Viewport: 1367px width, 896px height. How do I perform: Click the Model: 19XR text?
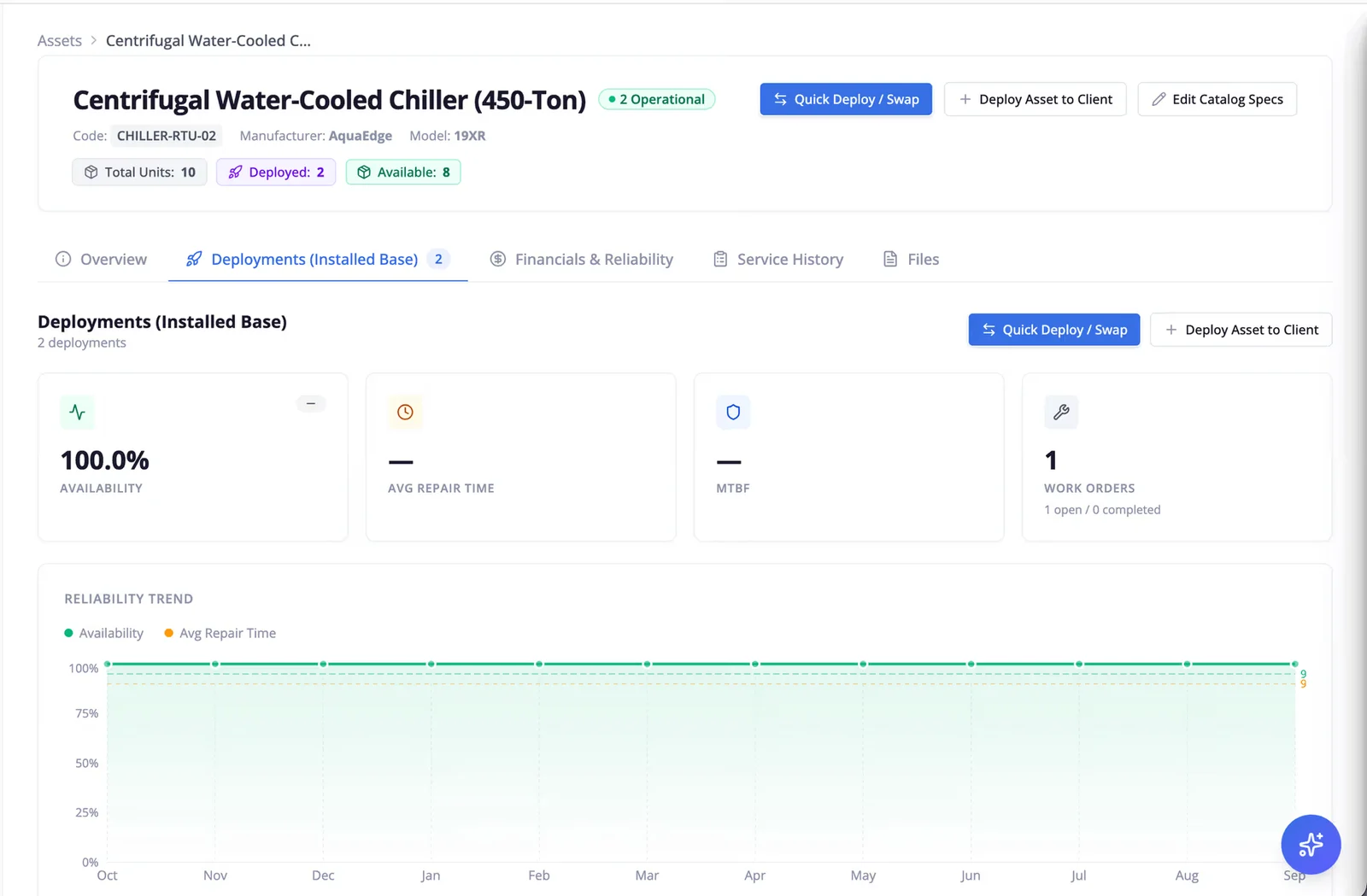pos(448,136)
